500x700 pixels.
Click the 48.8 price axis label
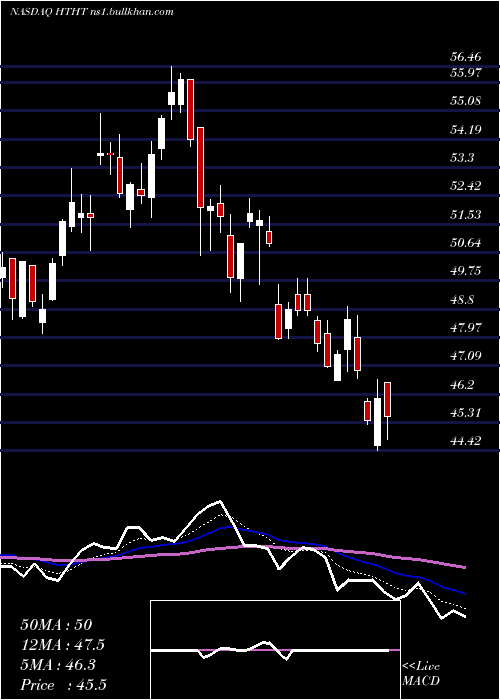pos(462,300)
